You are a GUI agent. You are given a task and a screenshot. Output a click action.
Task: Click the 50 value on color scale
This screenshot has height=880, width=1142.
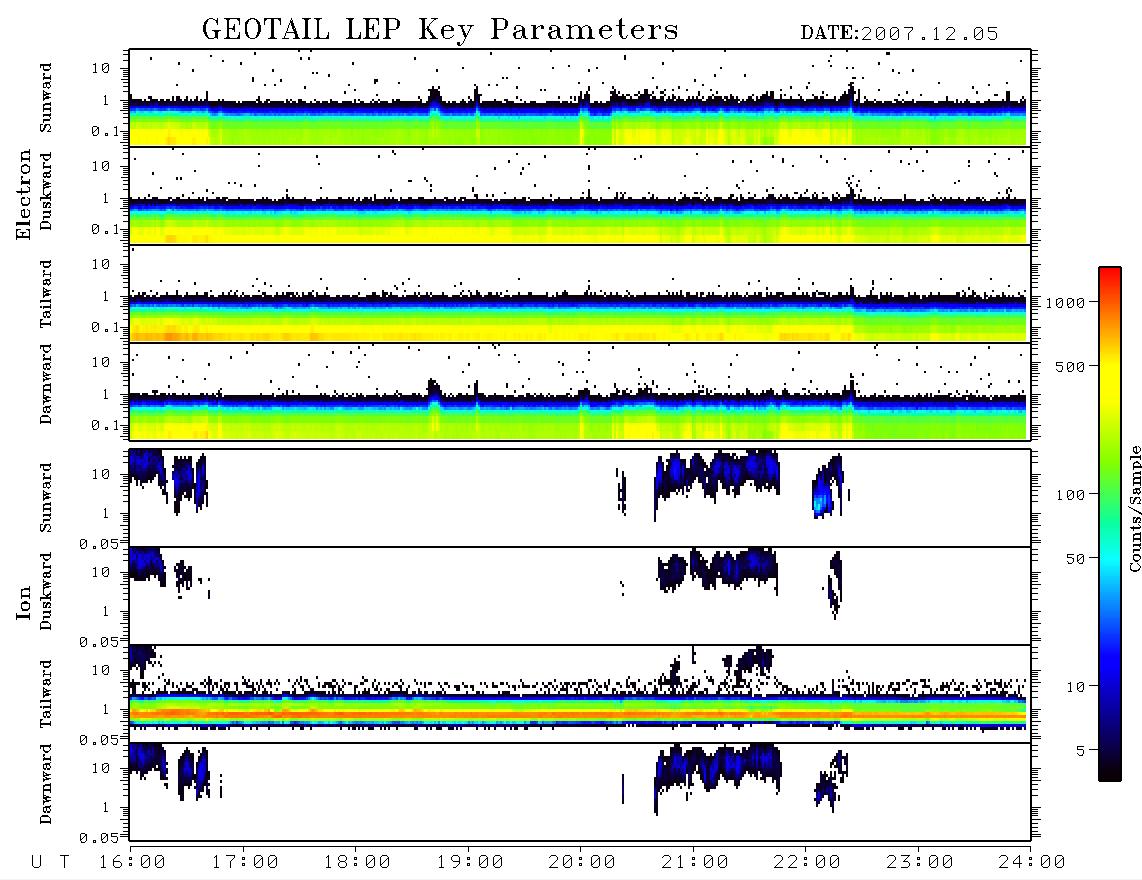(1076, 559)
